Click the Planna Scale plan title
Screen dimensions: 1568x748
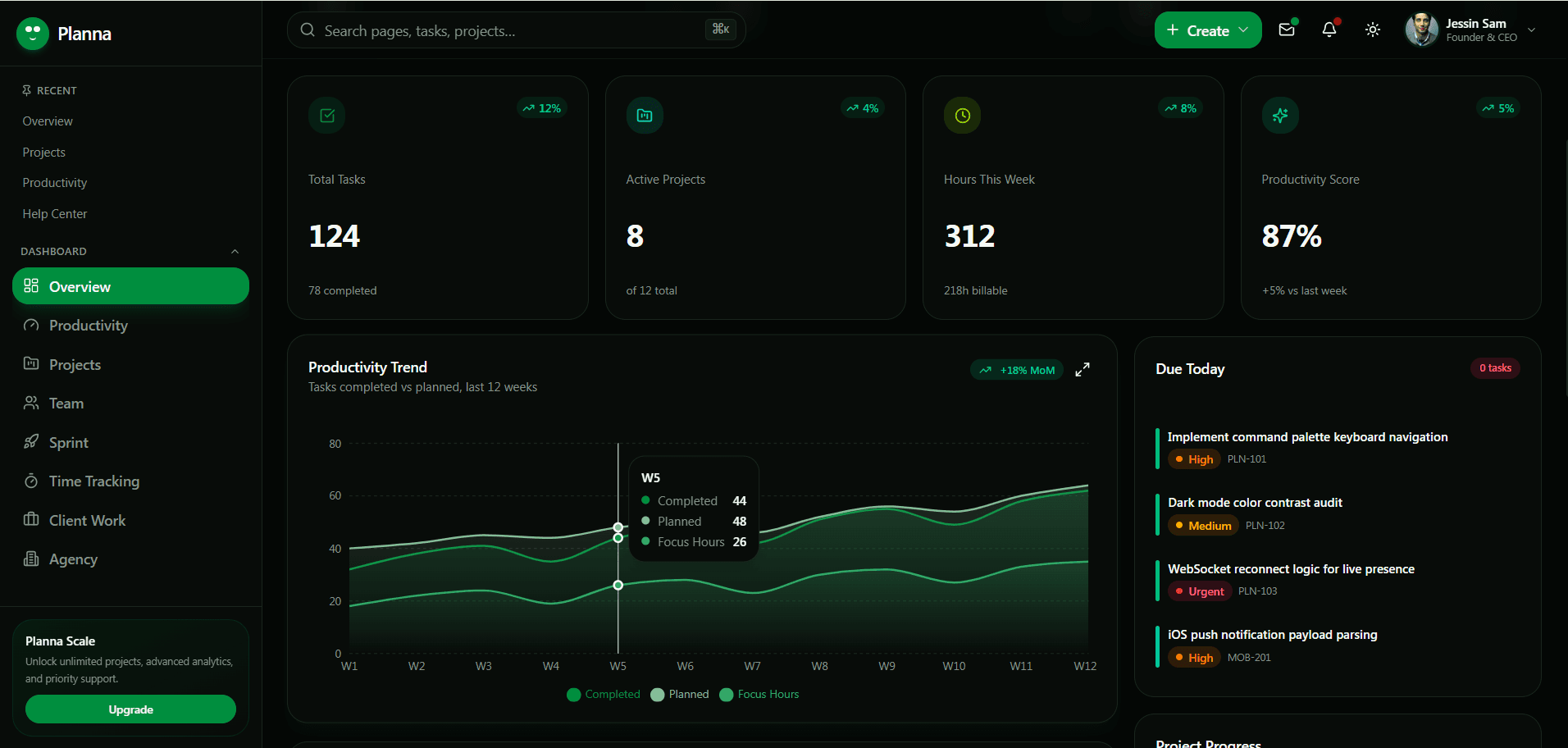pyautogui.click(x=60, y=641)
